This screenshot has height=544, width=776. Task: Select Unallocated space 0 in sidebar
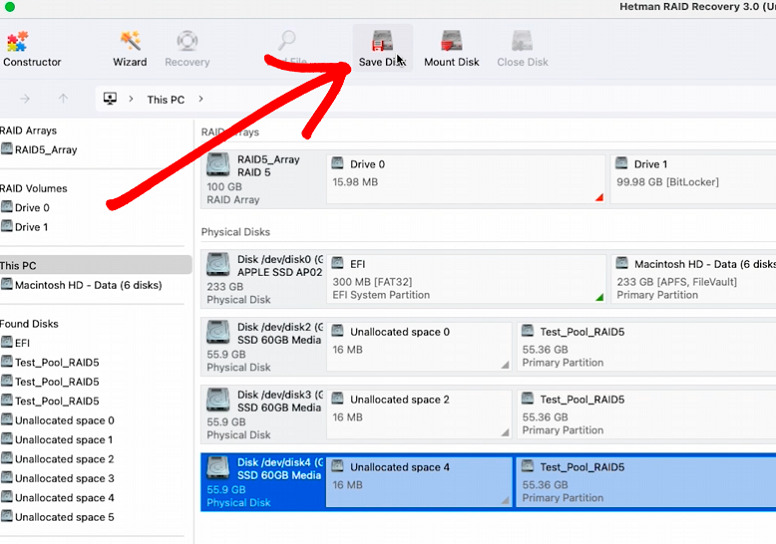pyautogui.click(x=57, y=420)
